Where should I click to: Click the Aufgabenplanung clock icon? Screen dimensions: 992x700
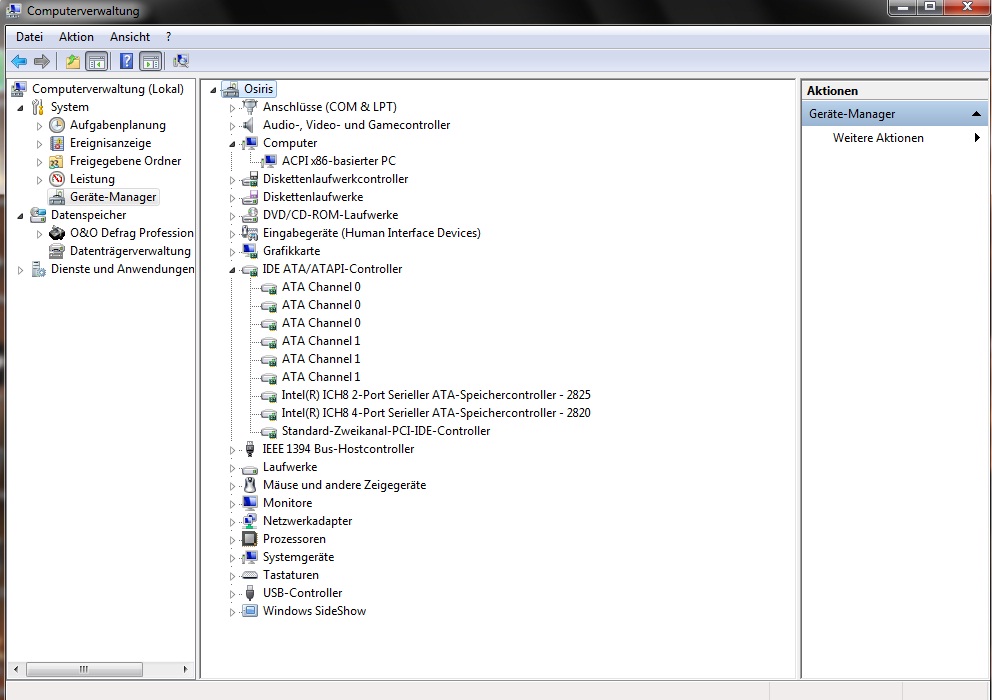(57, 125)
